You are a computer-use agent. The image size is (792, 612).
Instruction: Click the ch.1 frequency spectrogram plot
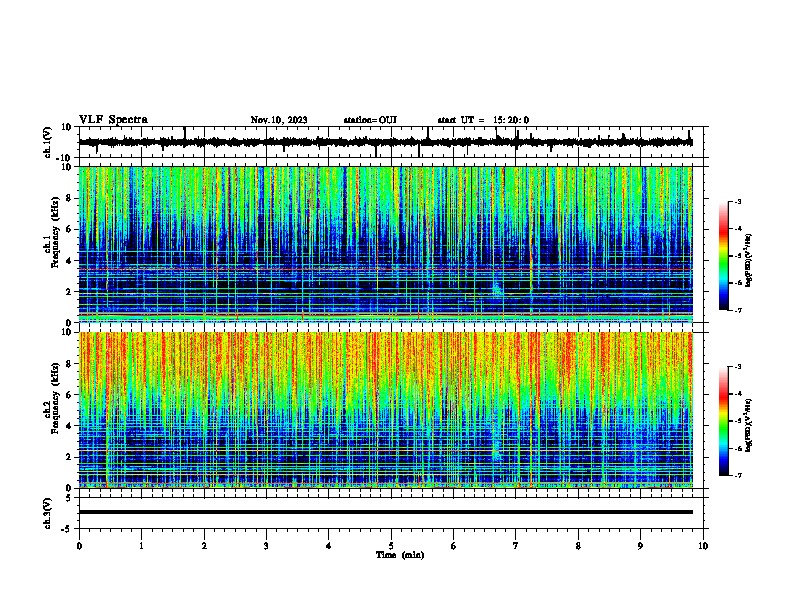click(x=386, y=244)
